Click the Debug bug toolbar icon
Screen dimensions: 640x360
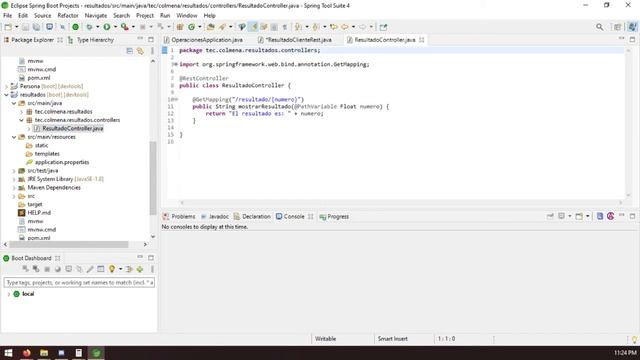tap(89, 27)
